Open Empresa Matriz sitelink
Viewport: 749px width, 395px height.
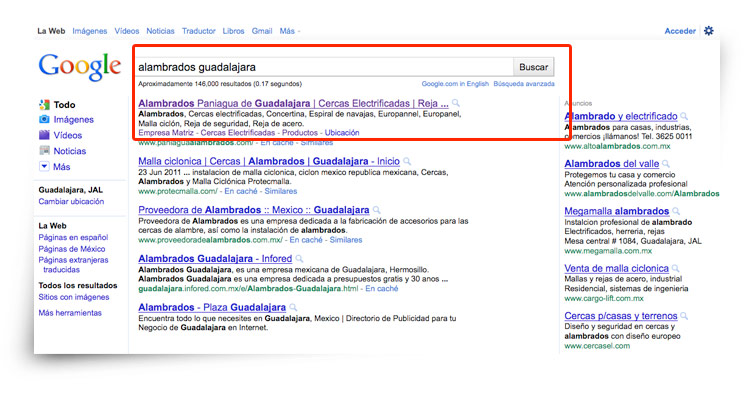tap(166, 133)
